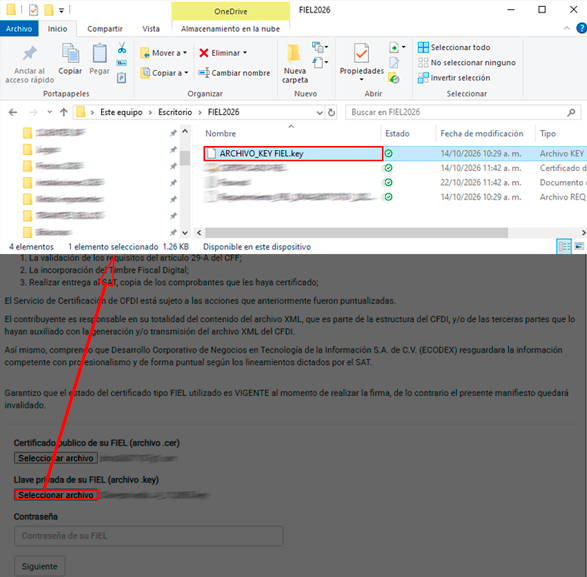Click date 22/10/2026 11:42 a. m.

click(481, 183)
